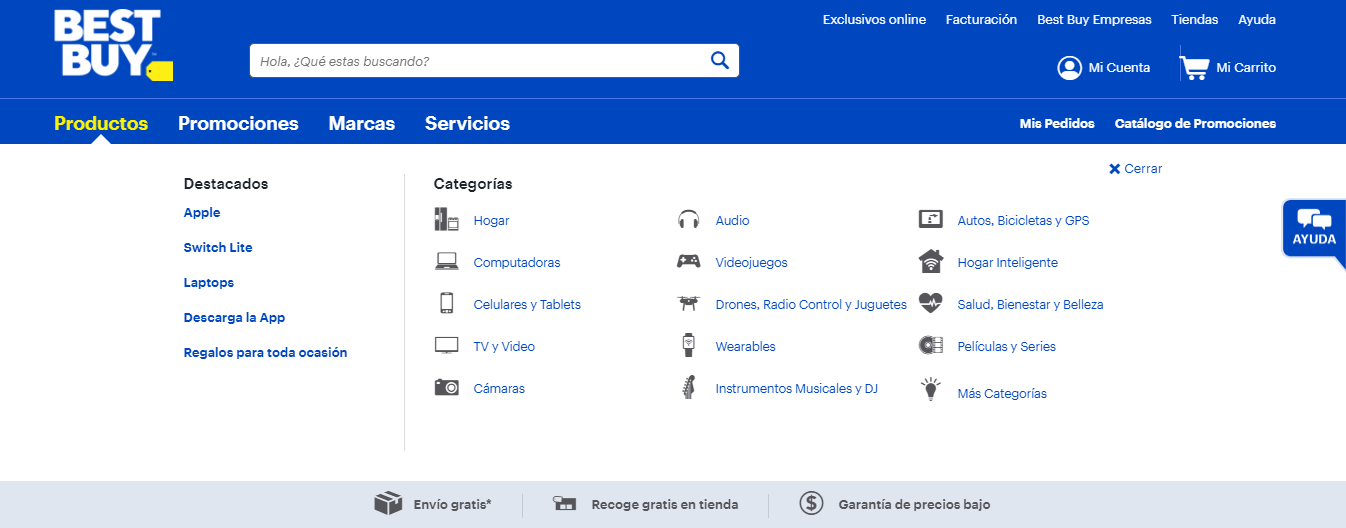Open the Marcas menu
This screenshot has width=1346, height=528.
[x=362, y=124]
